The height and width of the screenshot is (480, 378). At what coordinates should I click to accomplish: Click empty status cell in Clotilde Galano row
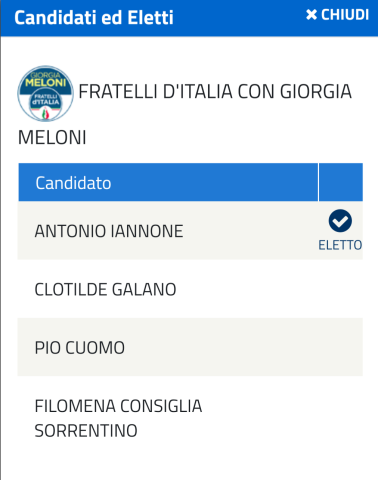coord(341,289)
